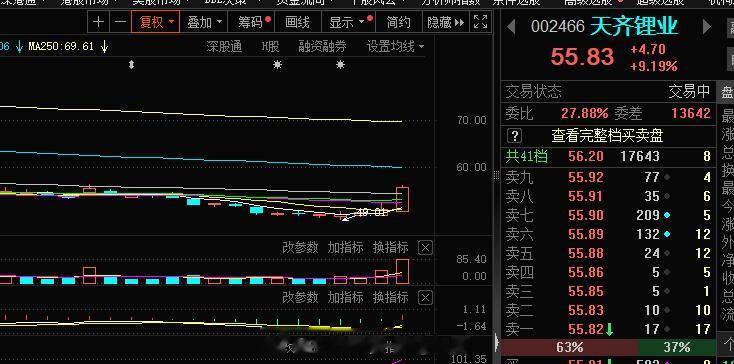Image resolution: width=734 pixels, height=364 pixels.
Task: Click the MA250:69.61 indicator label
Action: 61,47
